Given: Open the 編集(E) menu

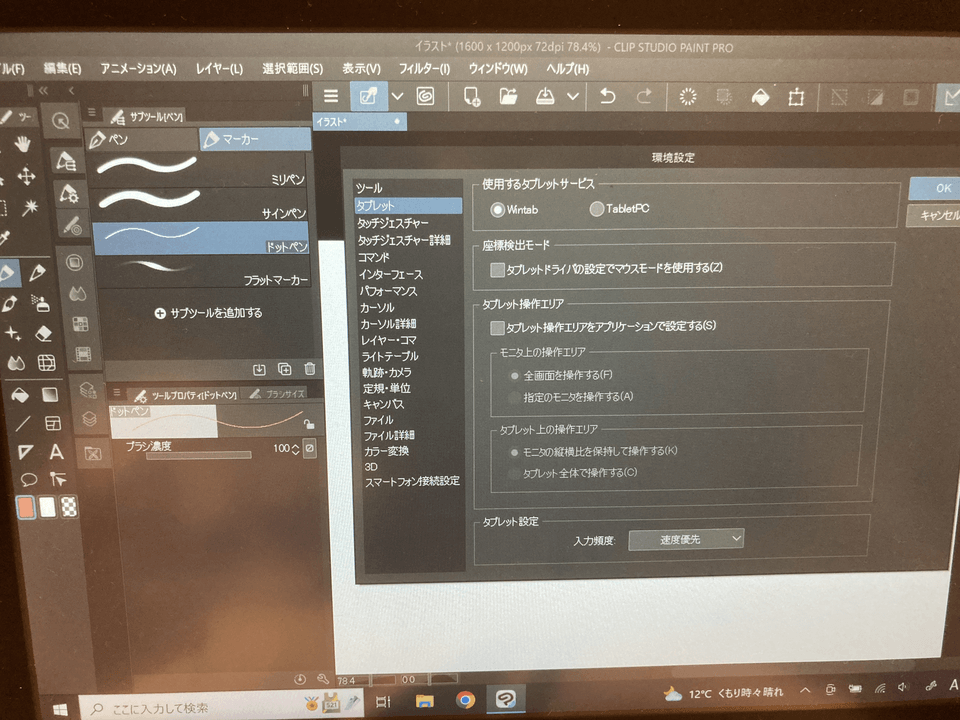Looking at the screenshot, I should pos(62,69).
